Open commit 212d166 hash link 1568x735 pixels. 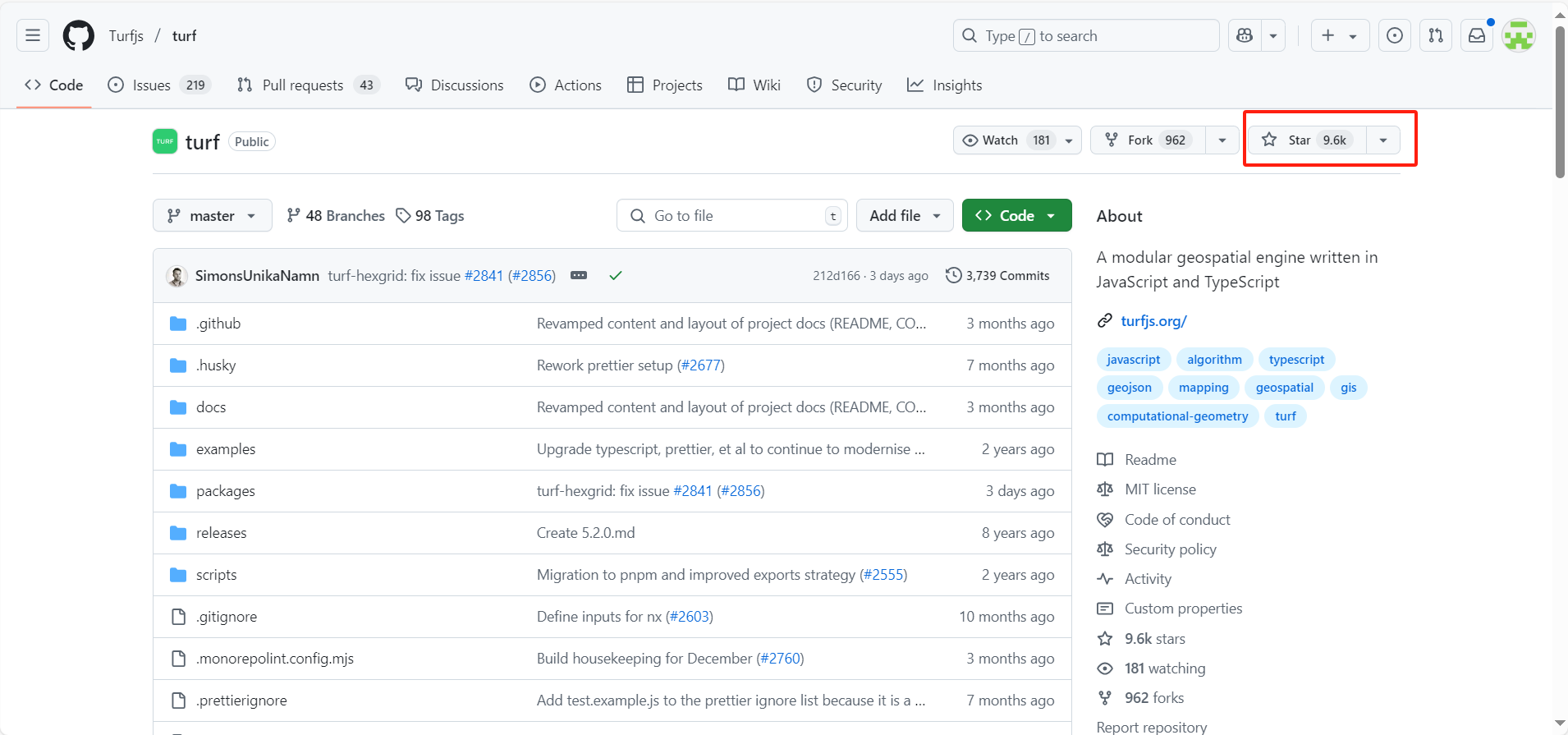(837, 276)
